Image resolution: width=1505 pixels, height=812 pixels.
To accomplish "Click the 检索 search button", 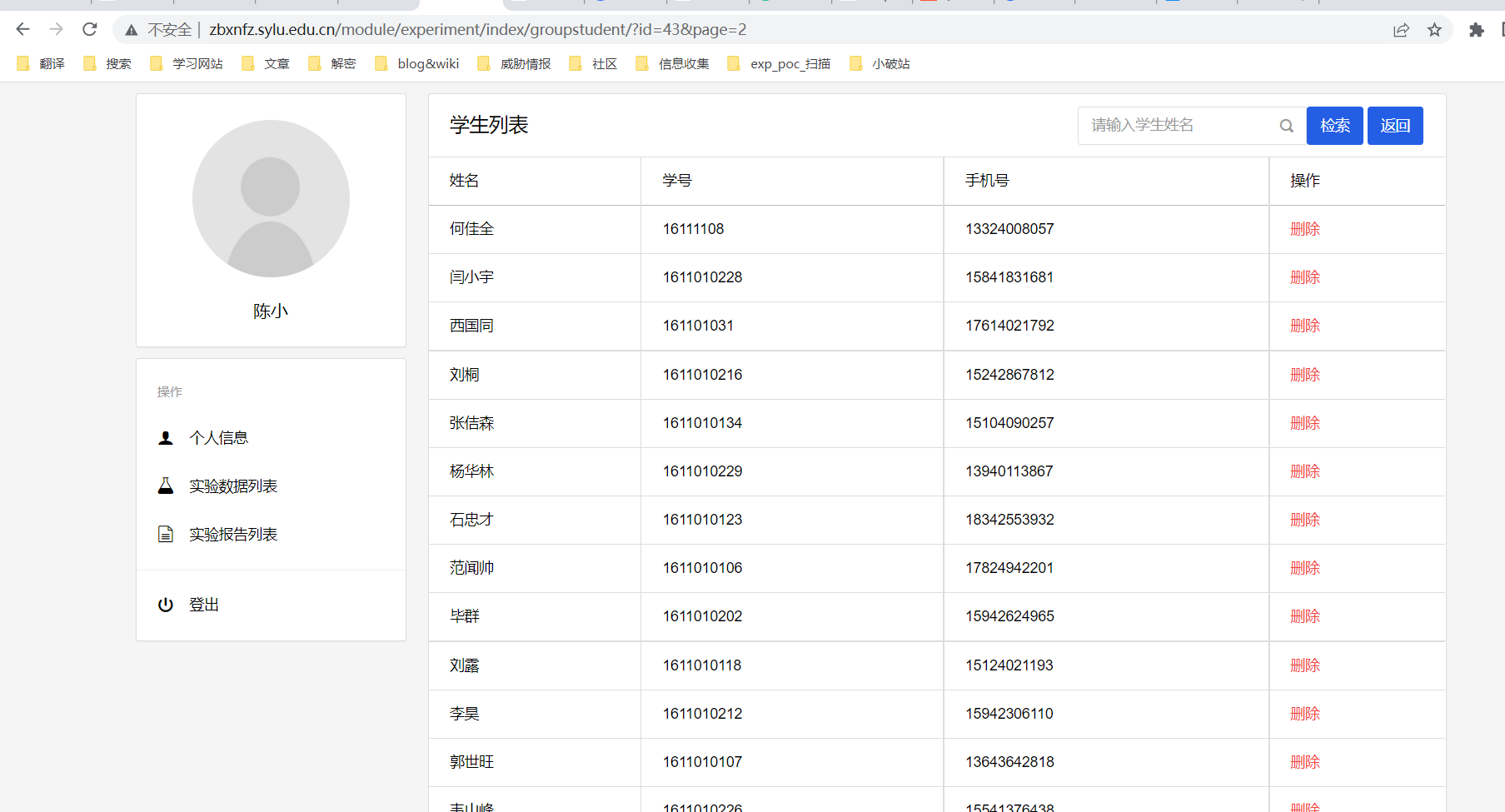I will coord(1335,126).
